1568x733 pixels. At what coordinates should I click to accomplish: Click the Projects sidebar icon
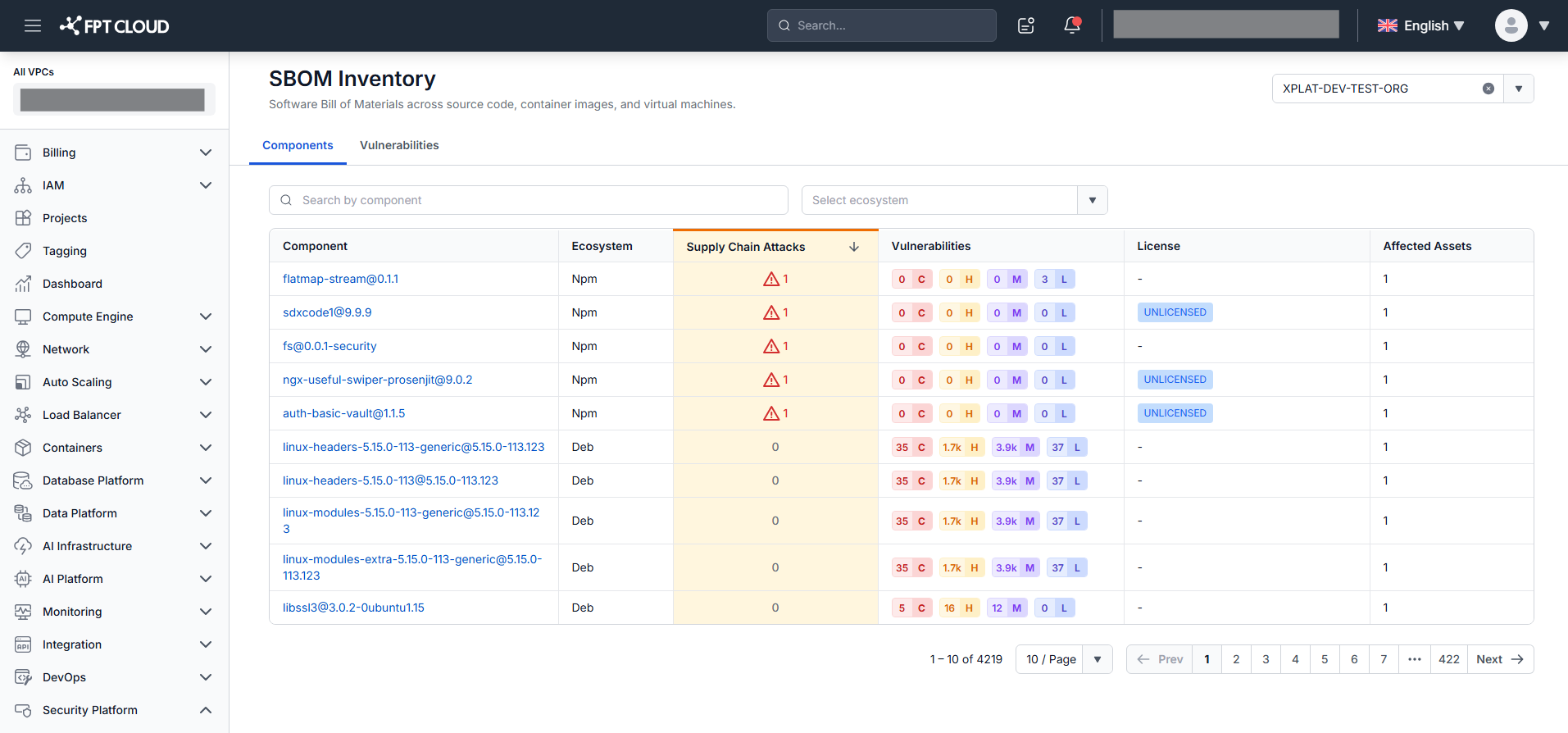tap(23, 218)
